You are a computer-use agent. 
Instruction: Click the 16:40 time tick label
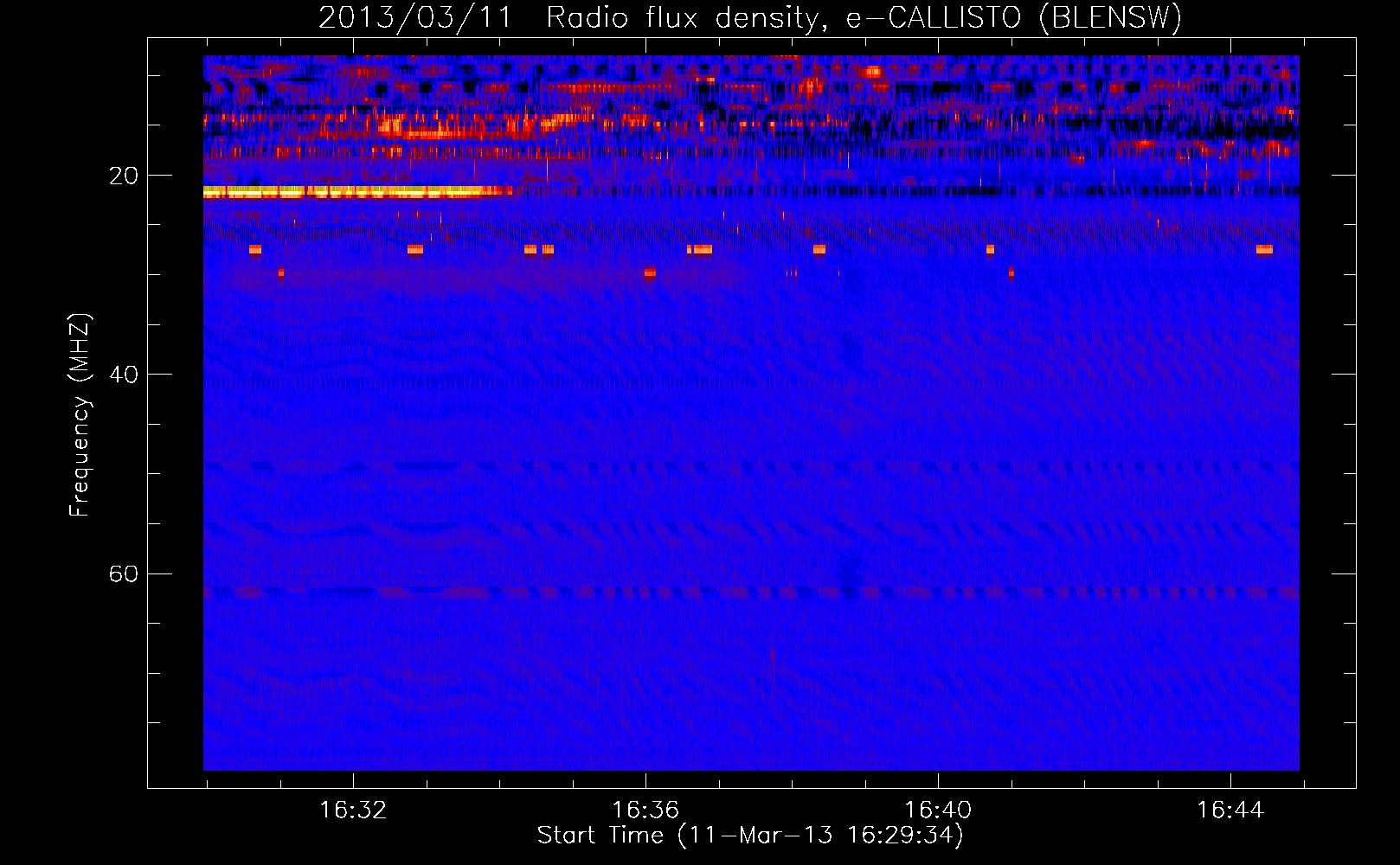click(938, 811)
